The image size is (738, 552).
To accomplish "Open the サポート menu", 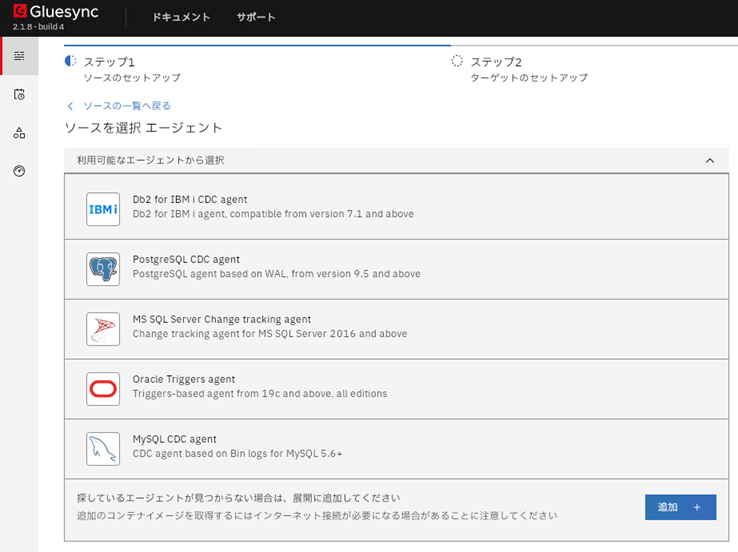I will 256,17.
